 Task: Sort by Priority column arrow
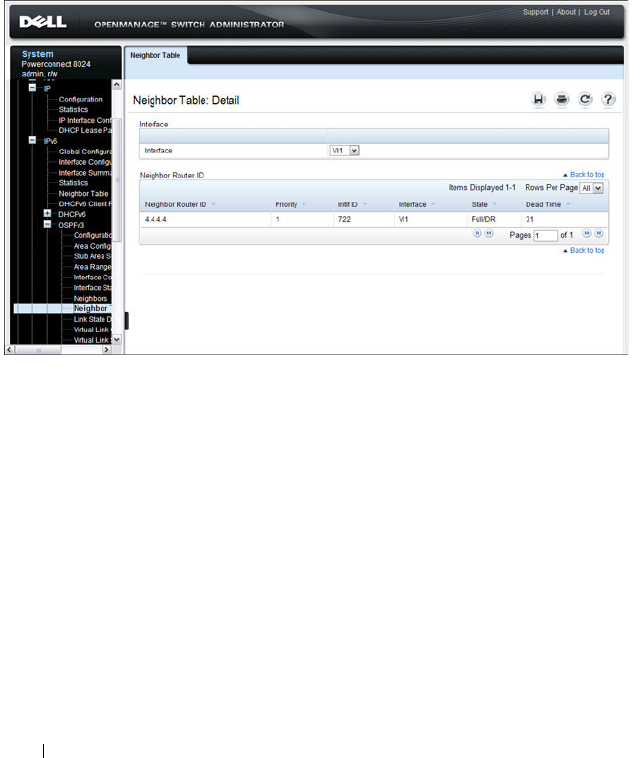304,204
